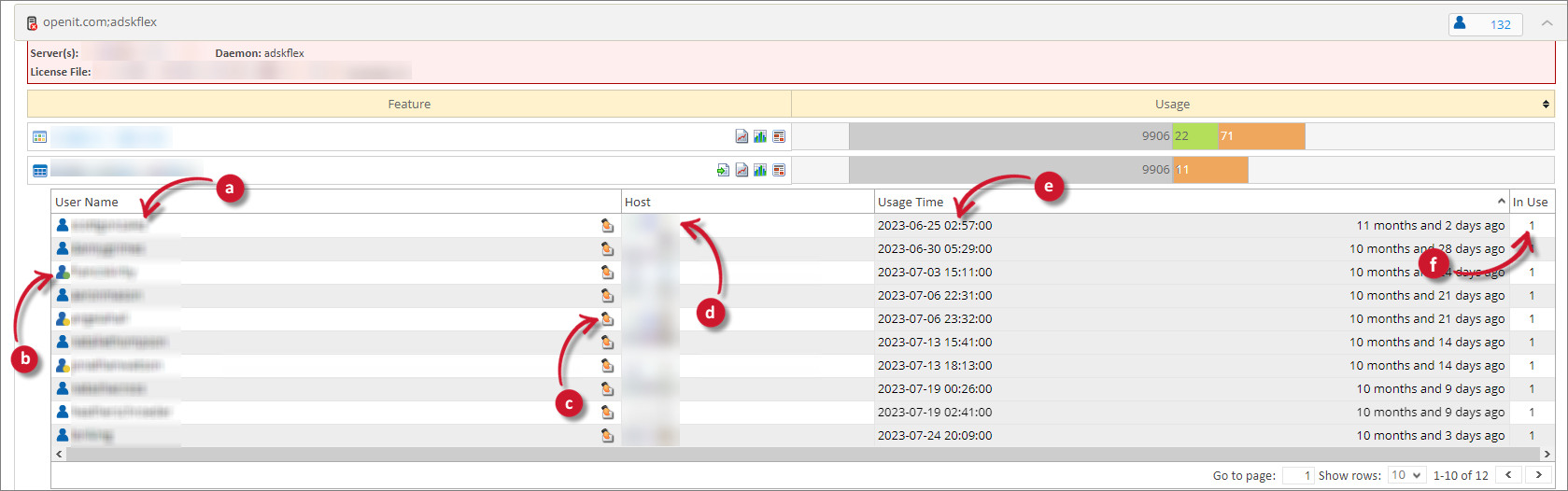Screen dimensions: 1568x491
Task: Click the user action icon in the 2023-06-25 row
Action: pos(607,225)
